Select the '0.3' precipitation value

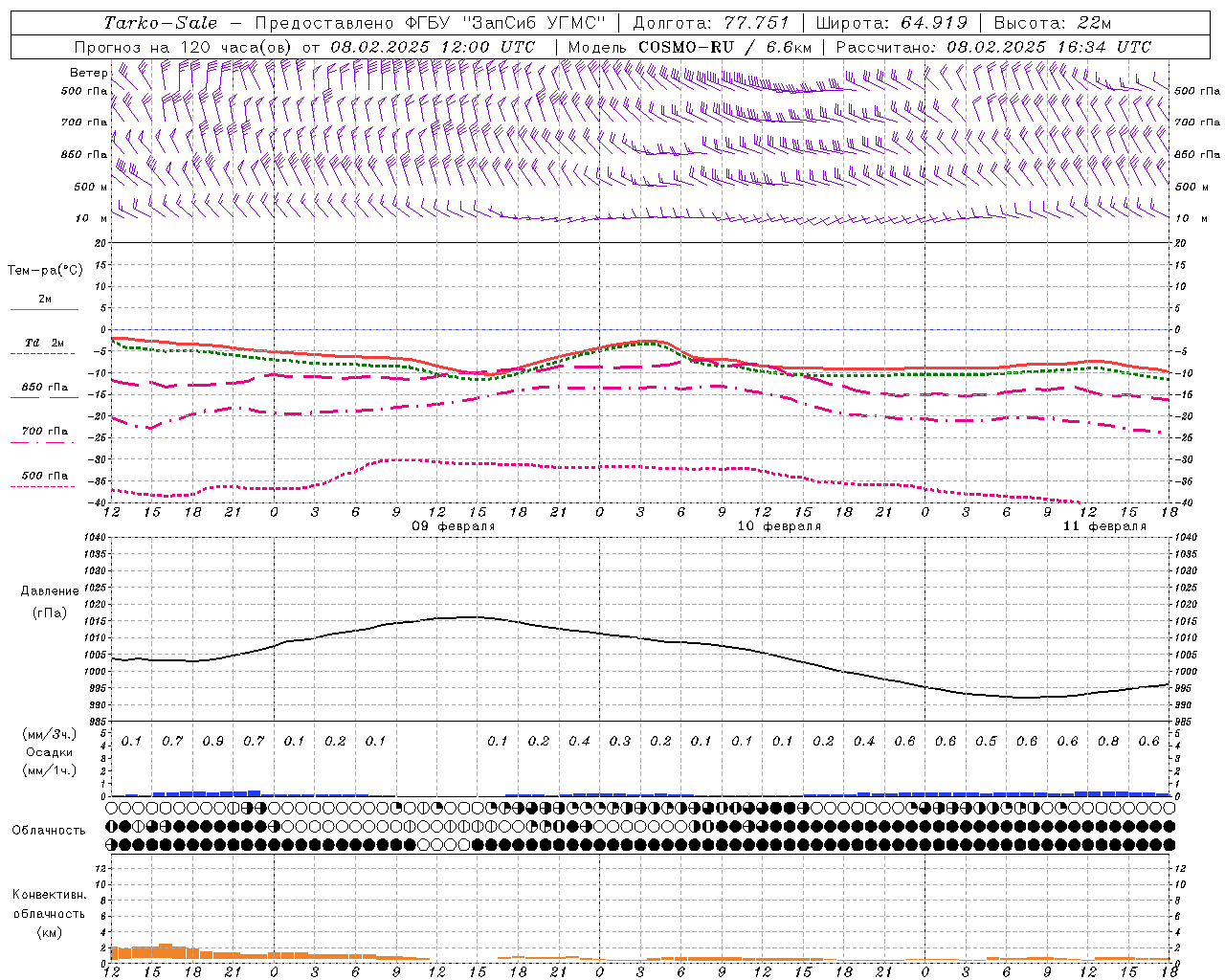pyautogui.click(x=620, y=741)
